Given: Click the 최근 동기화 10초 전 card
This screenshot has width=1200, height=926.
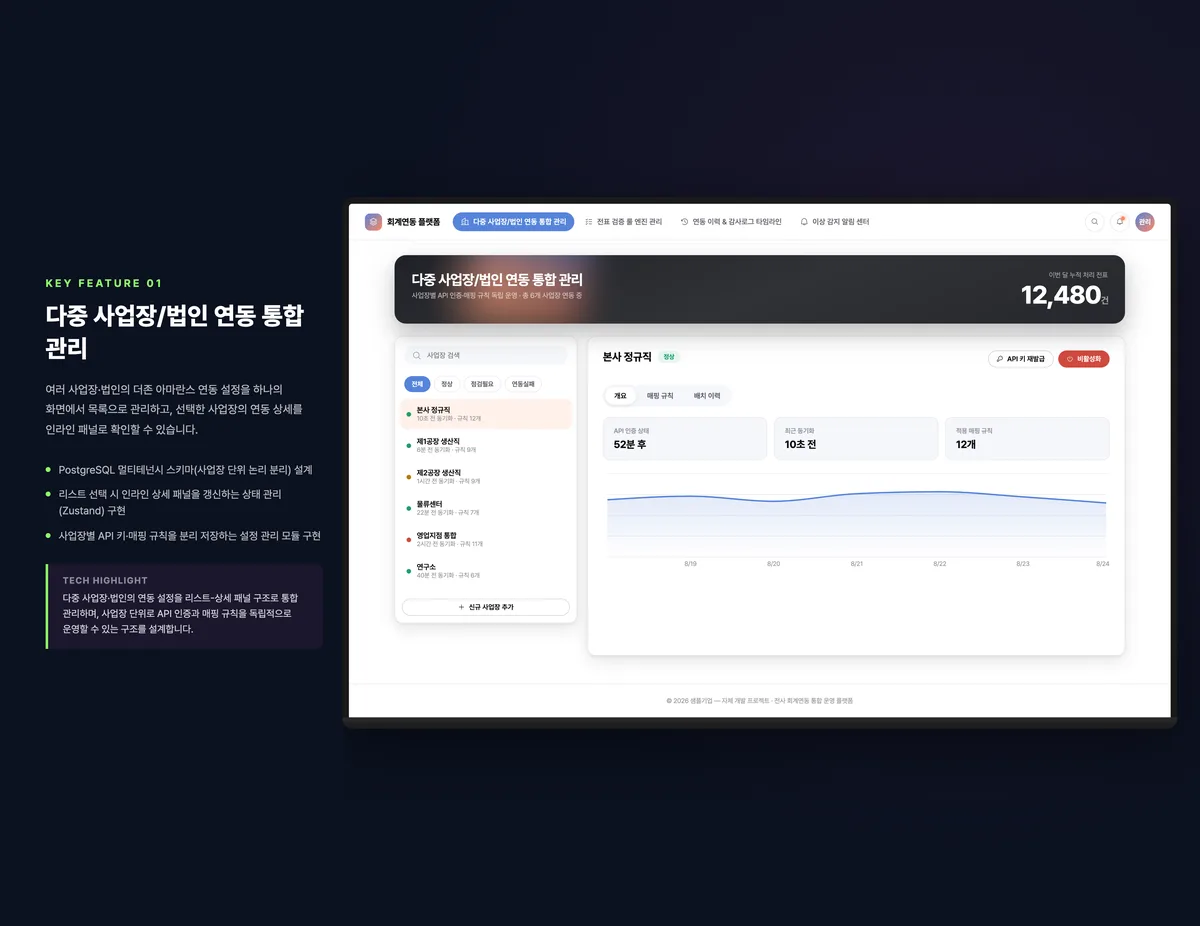Looking at the screenshot, I should (856, 439).
